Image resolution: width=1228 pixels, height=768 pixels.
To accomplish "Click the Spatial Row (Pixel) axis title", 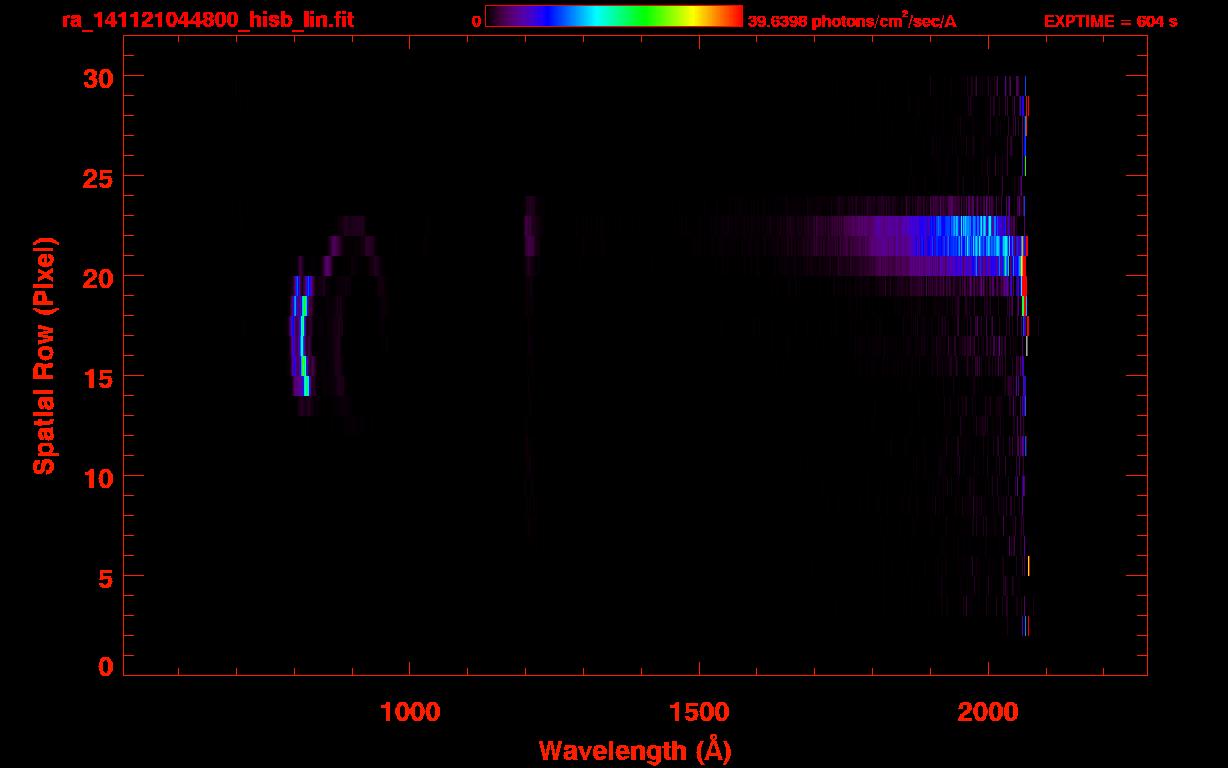I will point(43,355).
